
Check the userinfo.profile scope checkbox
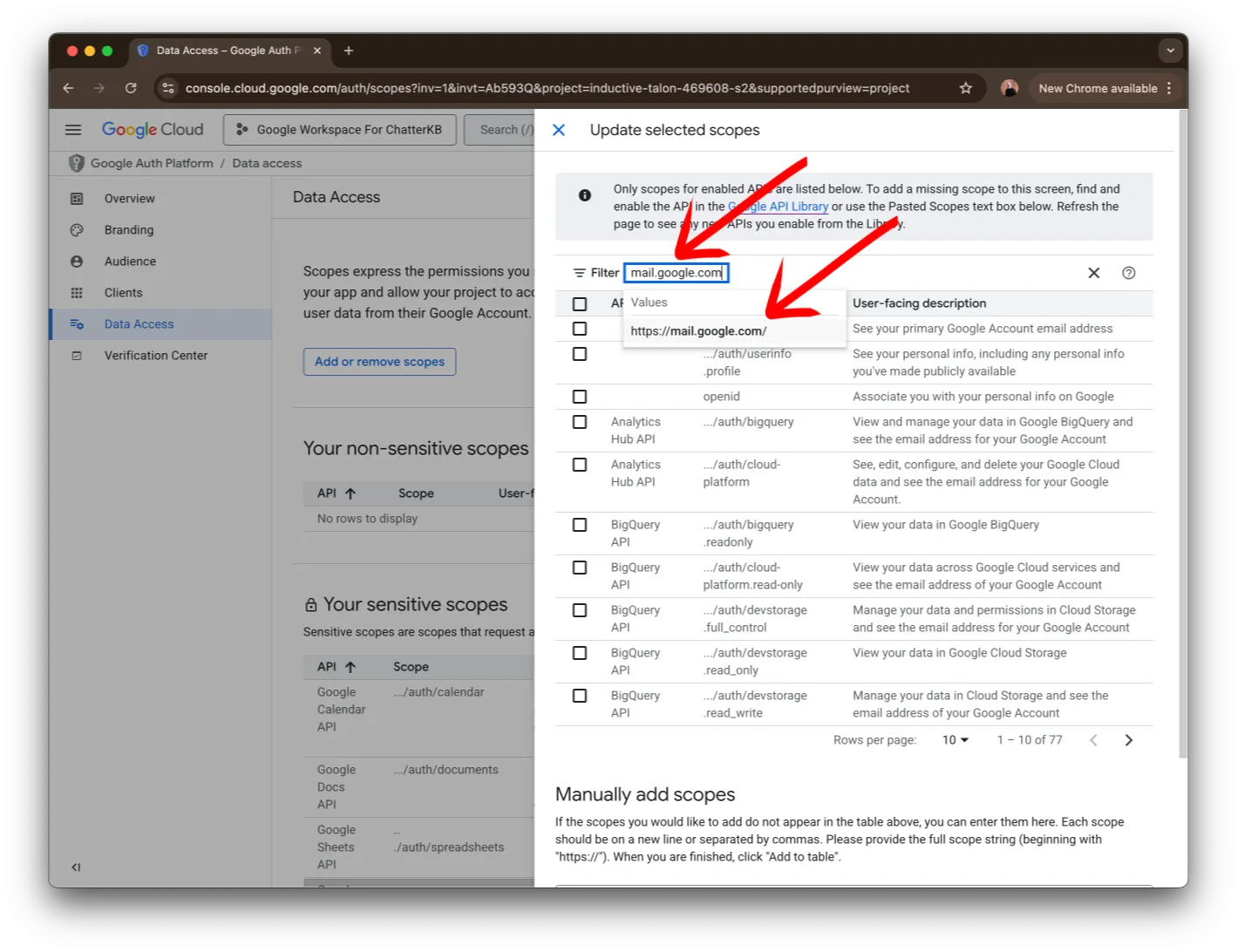(x=580, y=354)
